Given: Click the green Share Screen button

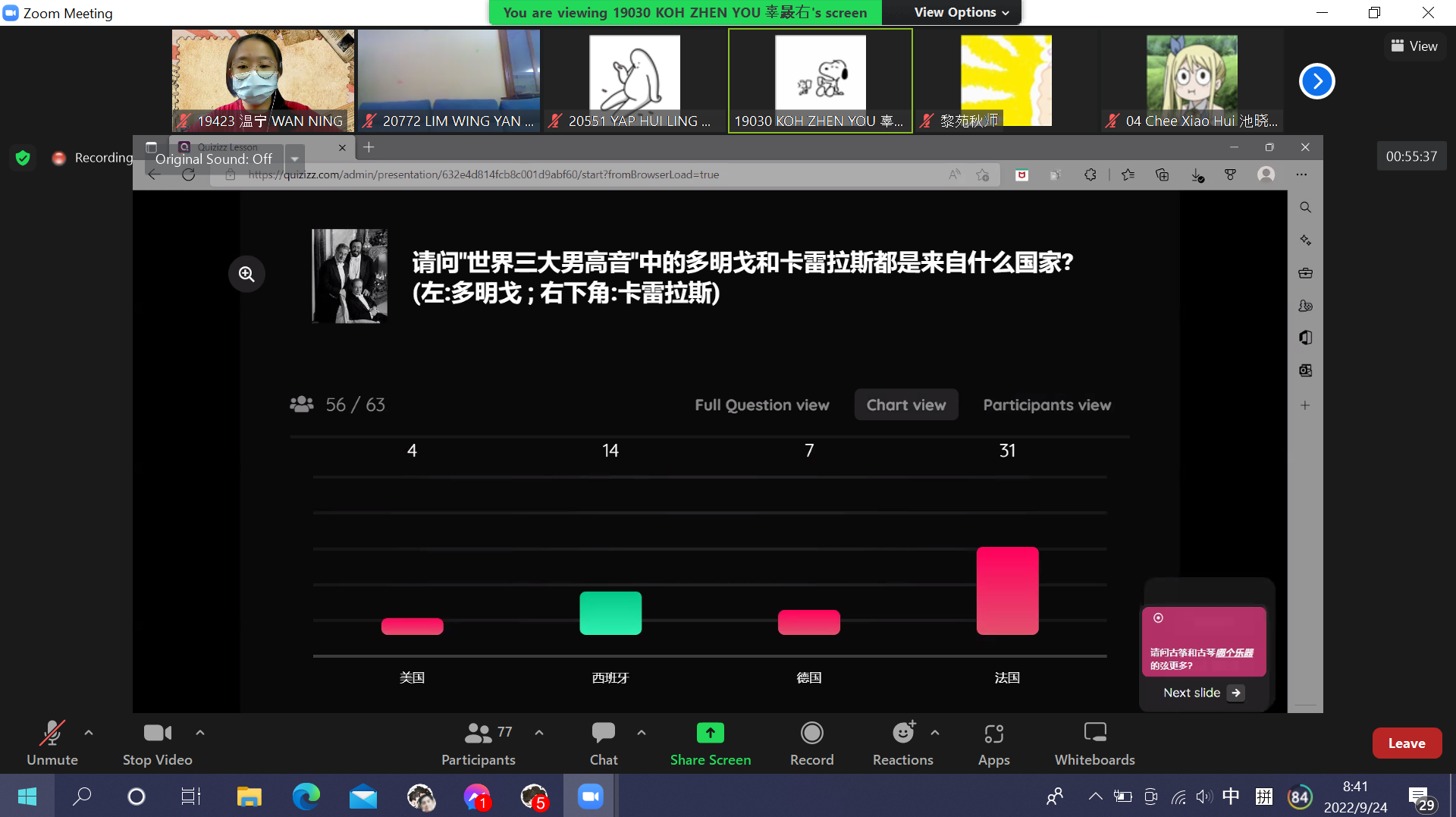Looking at the screenshot, I should click(711, 743).
